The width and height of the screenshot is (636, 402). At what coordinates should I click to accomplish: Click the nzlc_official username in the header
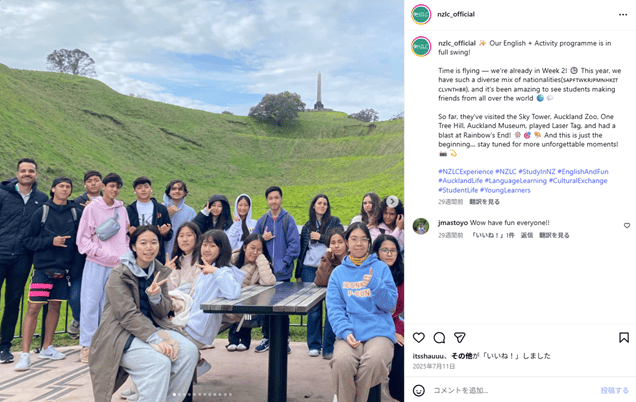coord(456,14)
